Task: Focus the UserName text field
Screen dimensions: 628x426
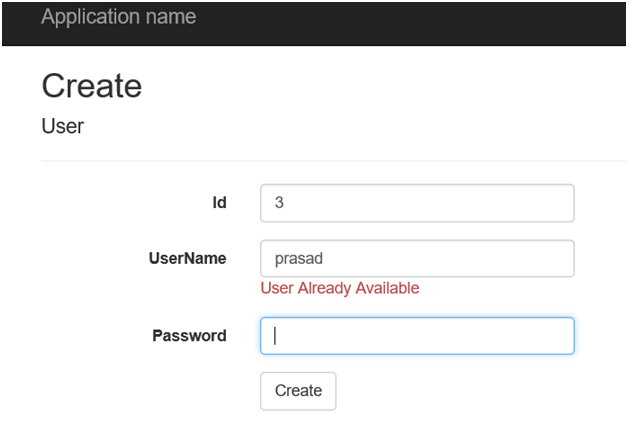Action: pos(417,259)
